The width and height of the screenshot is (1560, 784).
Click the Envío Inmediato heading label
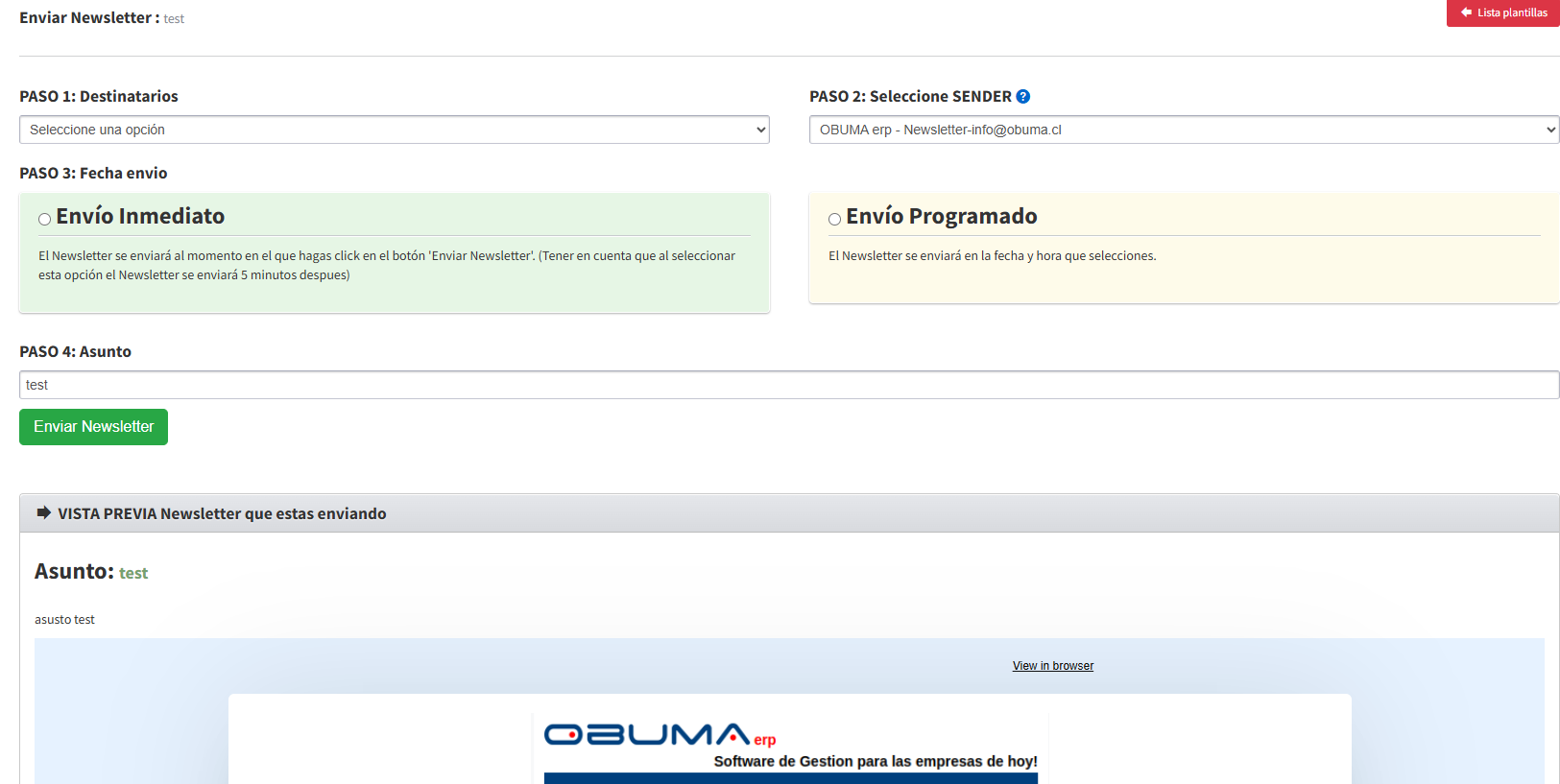(x=140, y=217)
